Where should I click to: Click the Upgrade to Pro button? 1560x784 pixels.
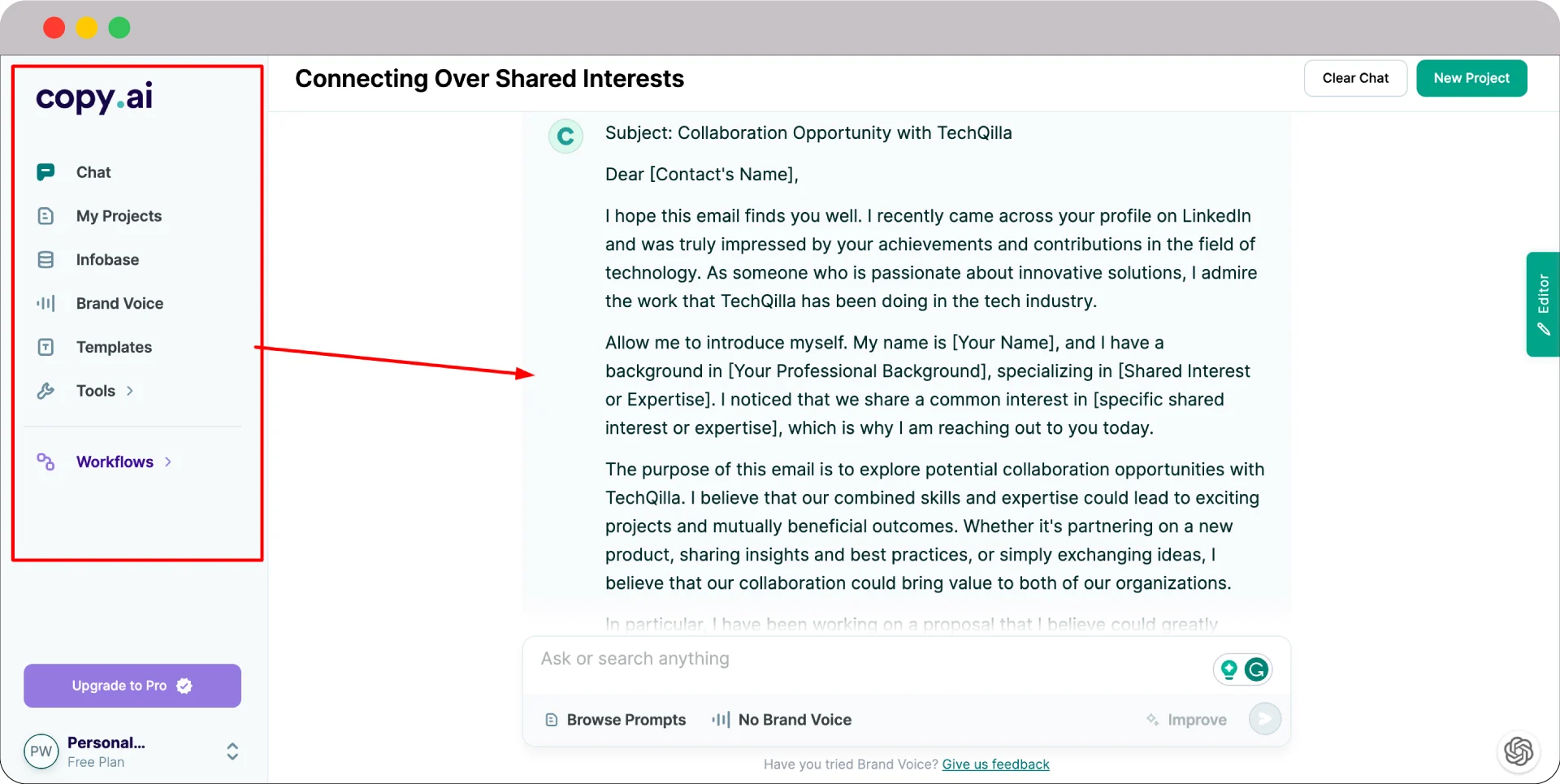tap(132, 686)
